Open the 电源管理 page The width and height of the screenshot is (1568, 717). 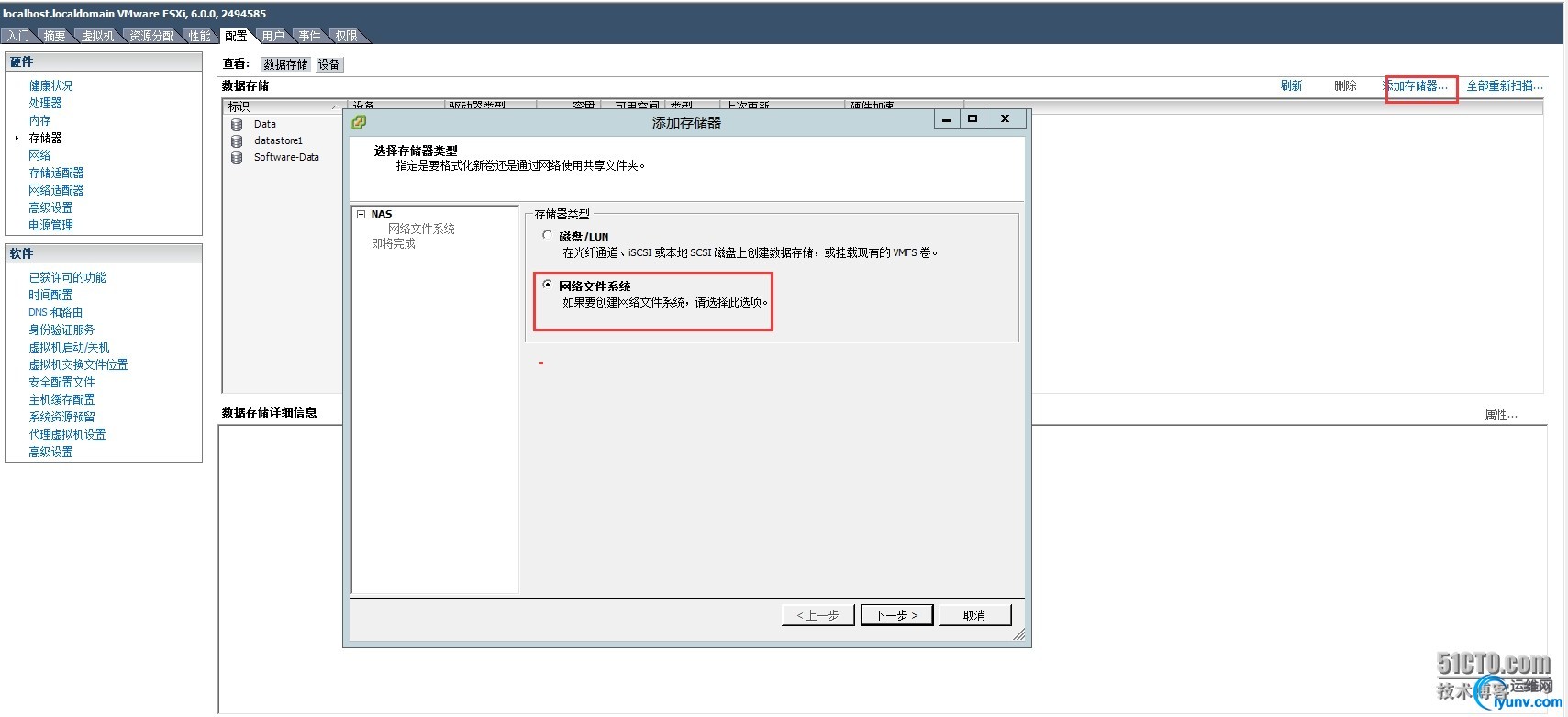(50, 225)
